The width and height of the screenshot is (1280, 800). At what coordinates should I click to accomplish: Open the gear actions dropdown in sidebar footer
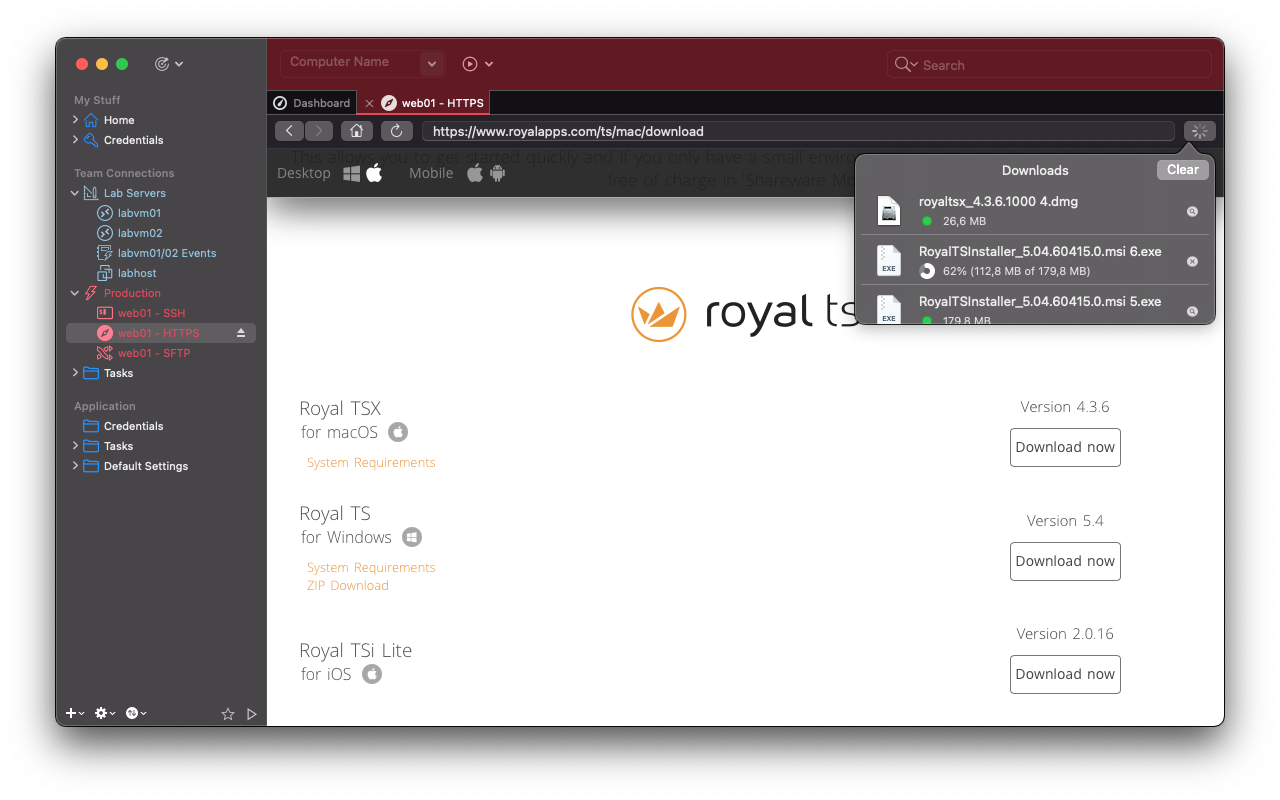[x=104, y=713]
